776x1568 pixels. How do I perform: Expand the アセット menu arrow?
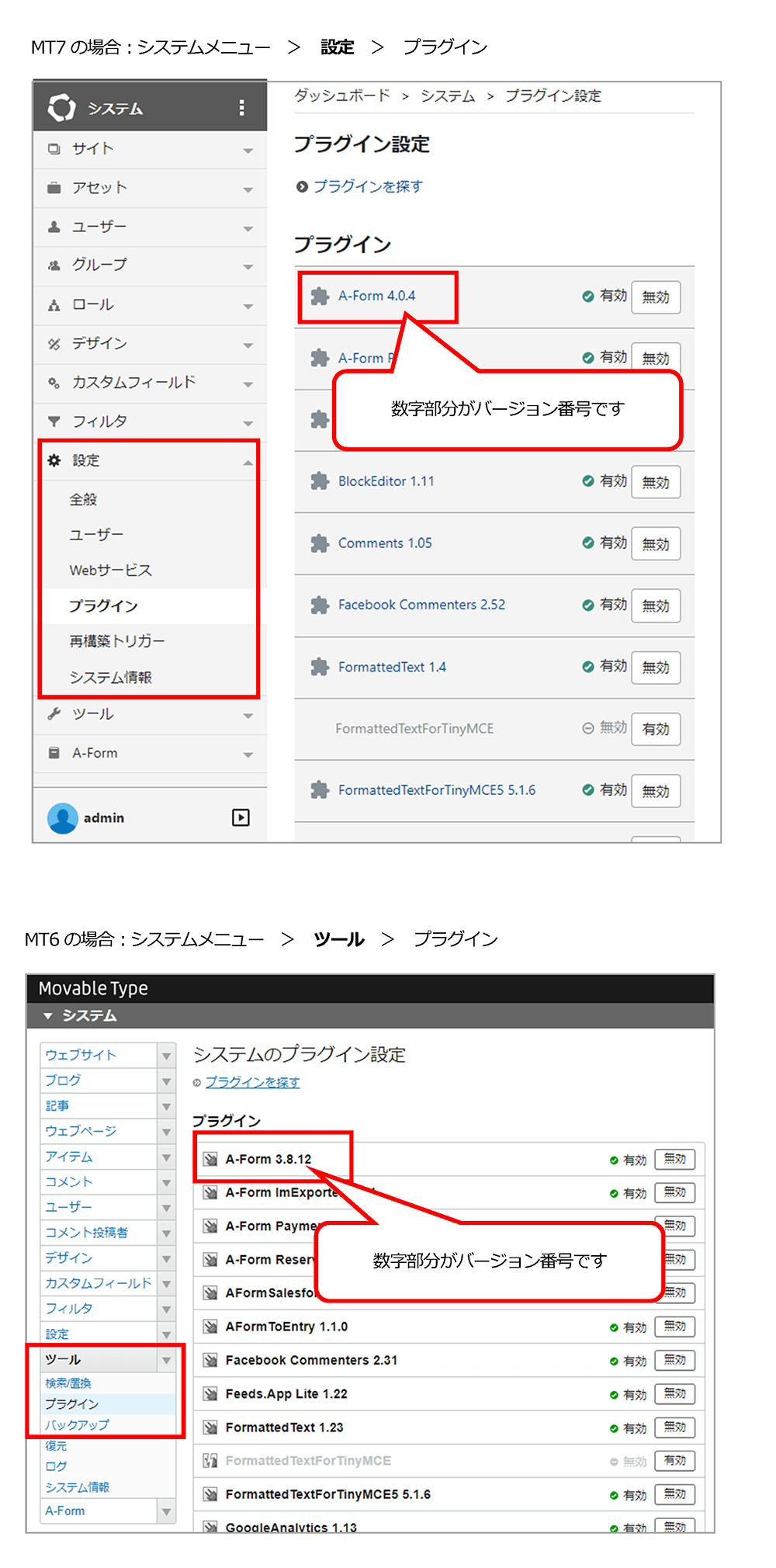click(x=248, y=189)
